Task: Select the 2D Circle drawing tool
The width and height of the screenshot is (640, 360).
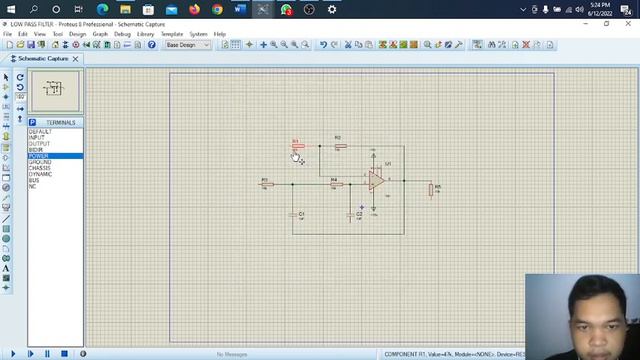Action: pyautogui.click(x=6, y=239)
